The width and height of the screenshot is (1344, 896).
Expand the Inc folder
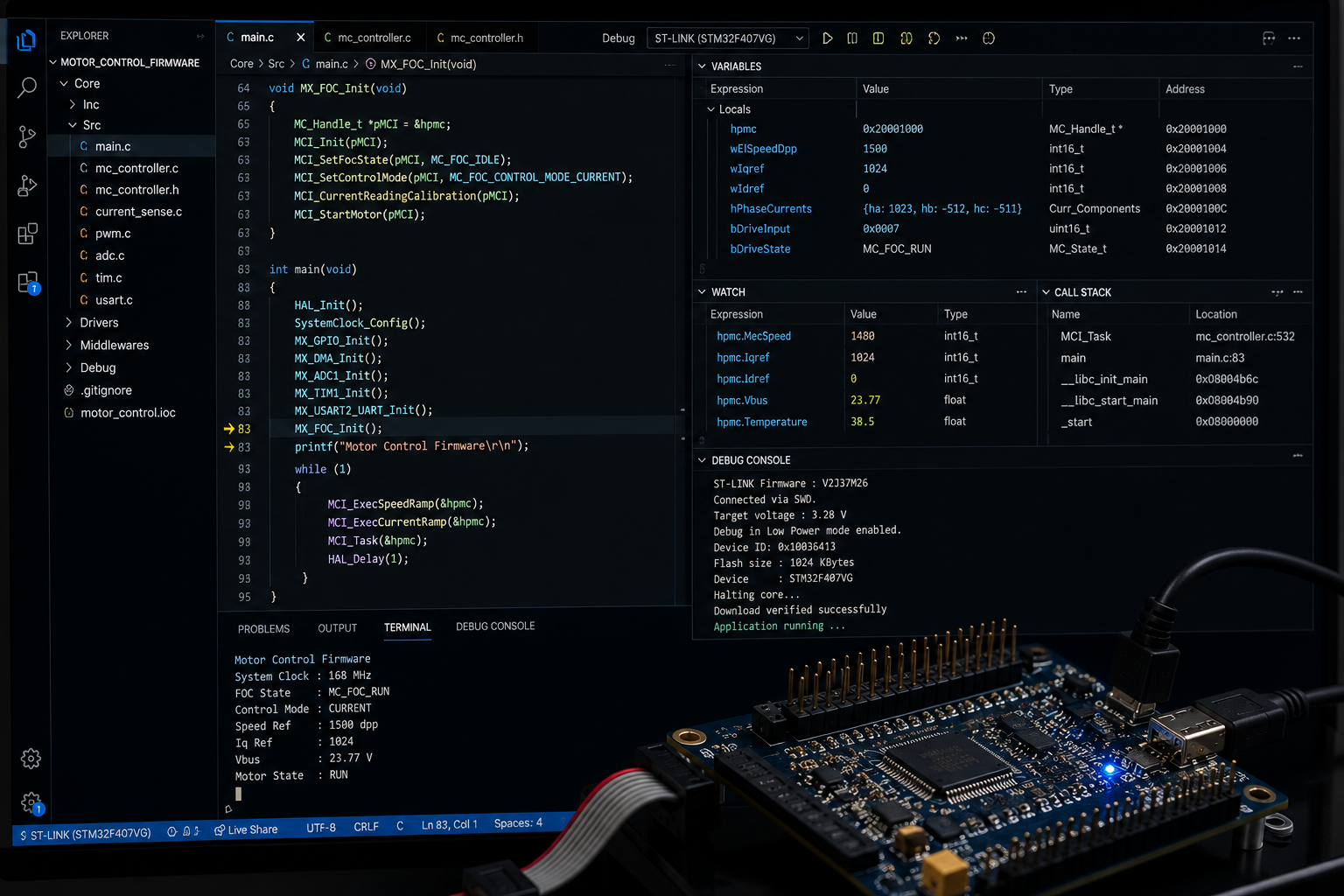point(73,105)
